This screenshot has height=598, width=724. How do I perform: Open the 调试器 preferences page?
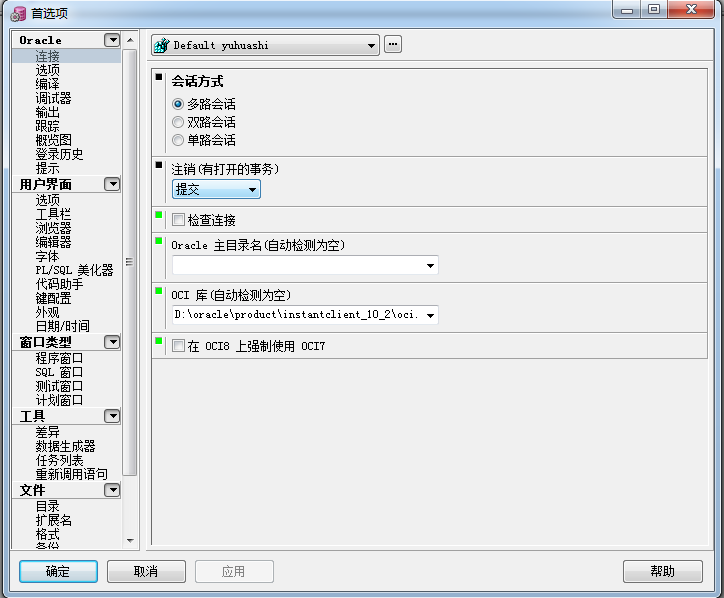[54, 98]
